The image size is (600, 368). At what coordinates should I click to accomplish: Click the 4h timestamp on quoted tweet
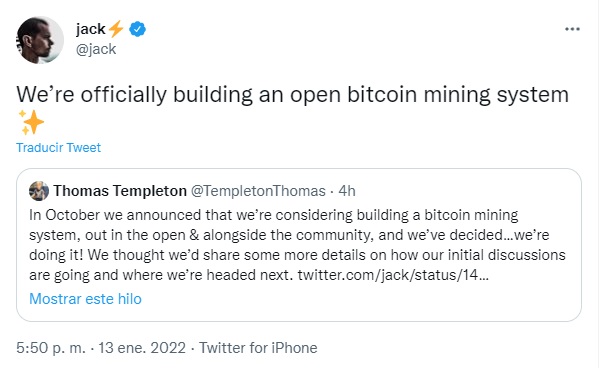point(347,191)
